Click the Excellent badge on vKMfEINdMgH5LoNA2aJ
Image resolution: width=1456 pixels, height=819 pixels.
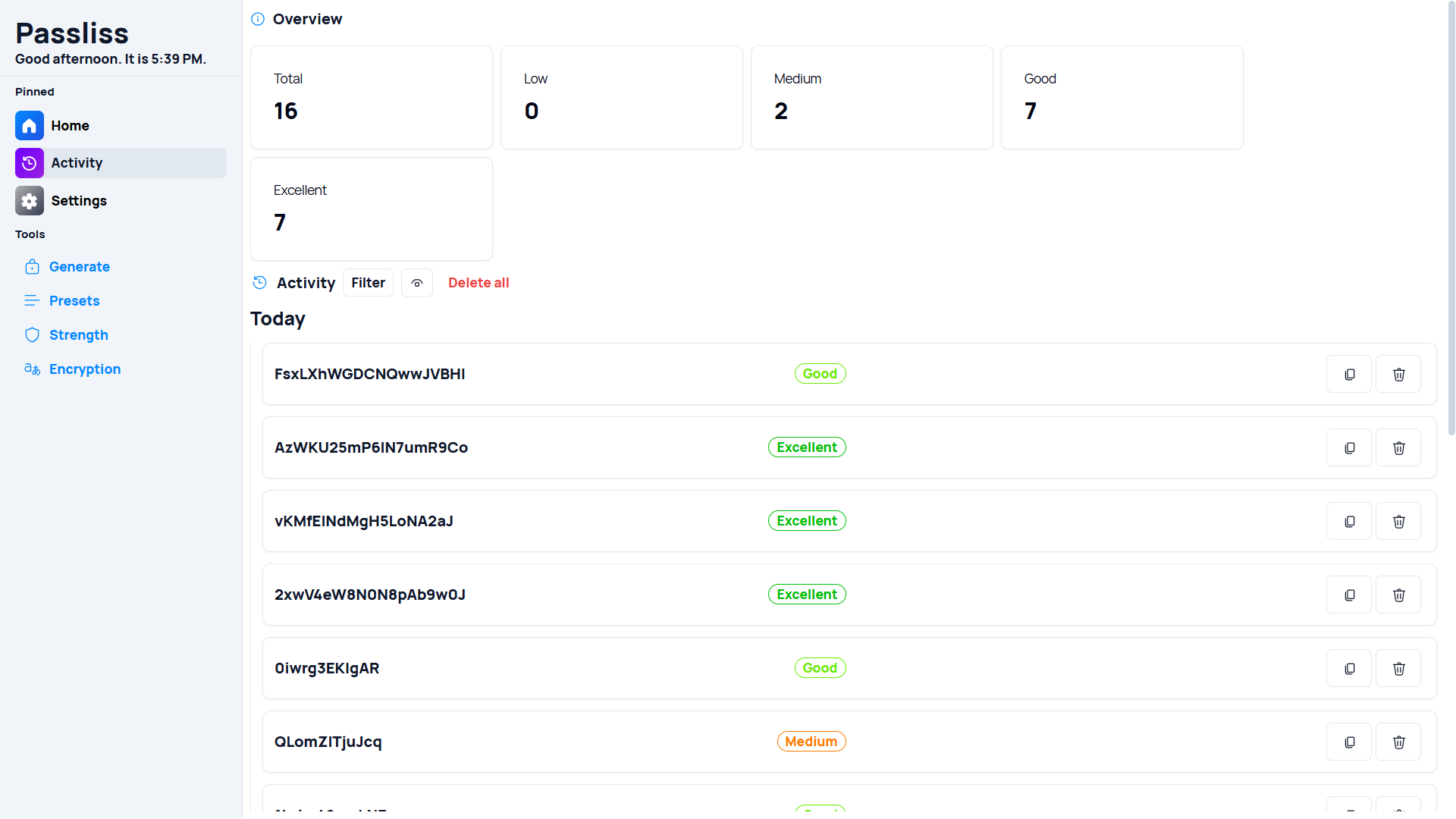[807, 521]
